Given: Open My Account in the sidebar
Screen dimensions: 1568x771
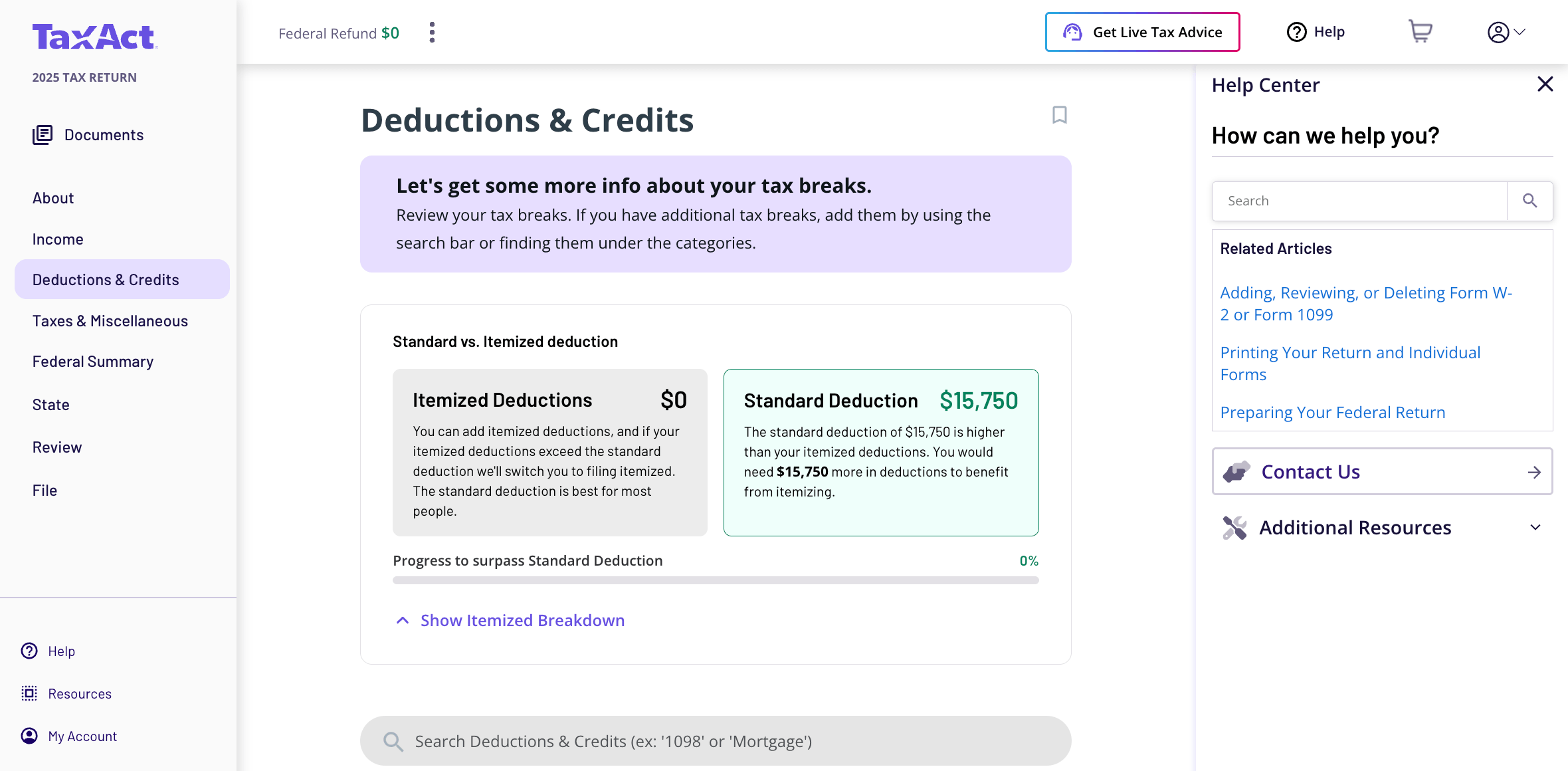Looking at the screenshot, I should pos(82,736).
